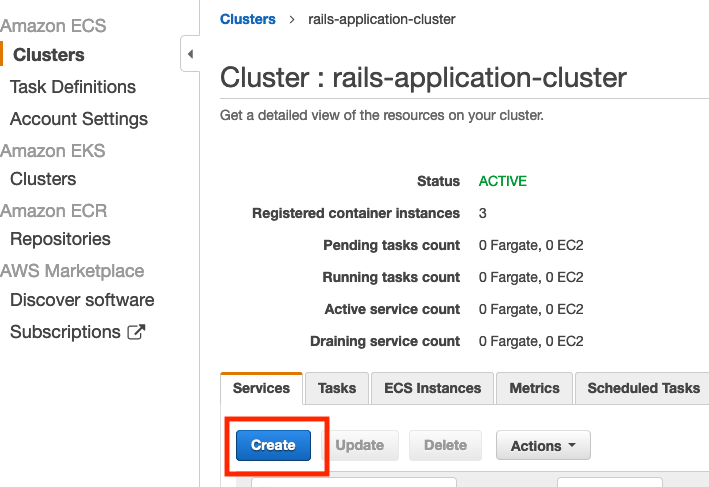Click the Amazon ECS section header

(53, 26)
